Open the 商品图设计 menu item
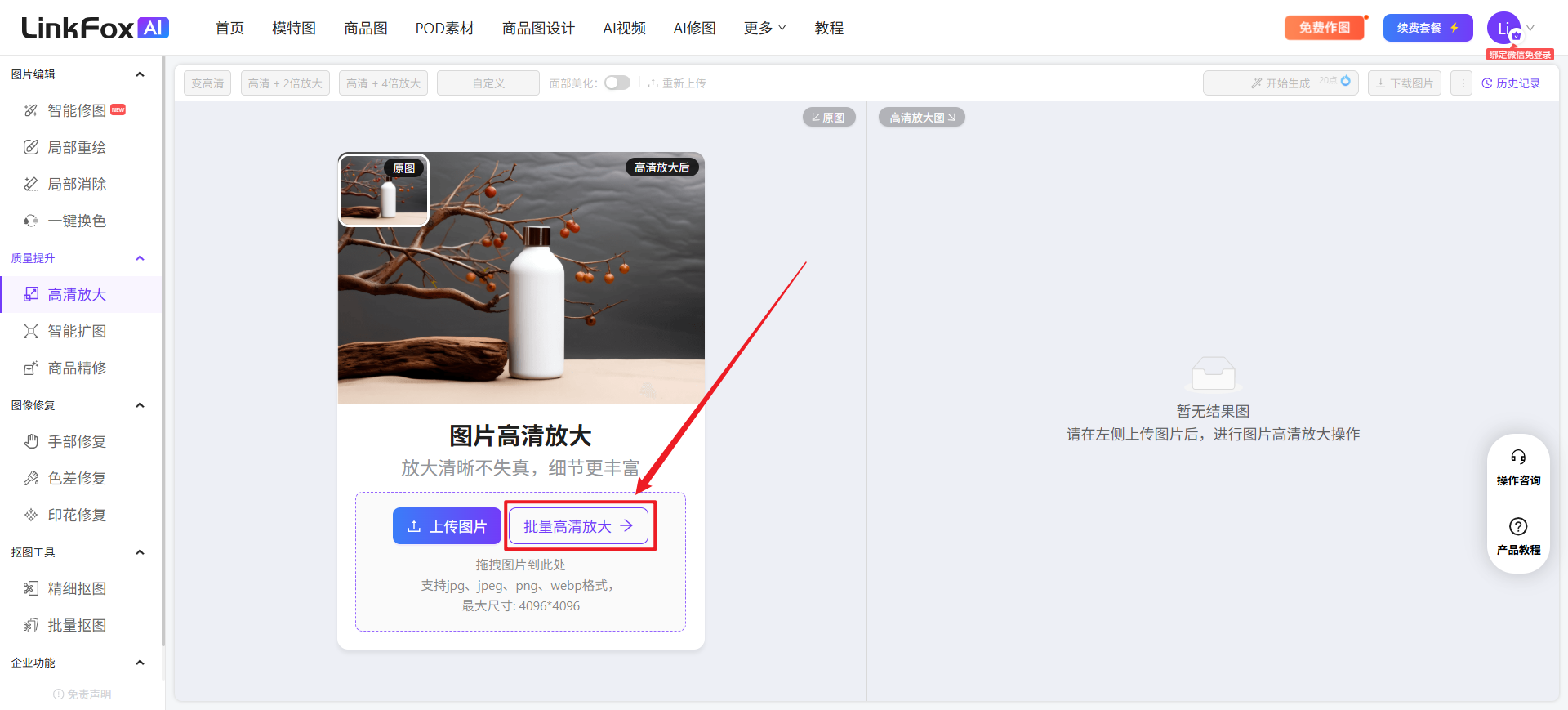Screen dimensions: 1568x710 point(538,28)
